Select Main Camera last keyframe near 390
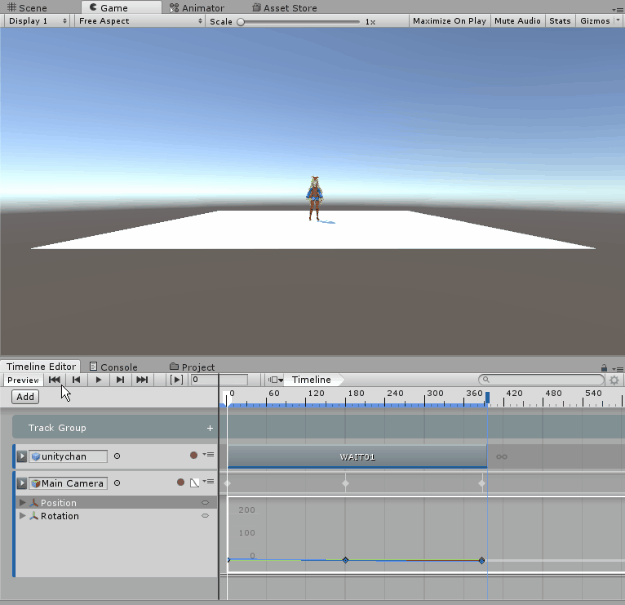The image size is (625, 605). [x=482, y=483]
